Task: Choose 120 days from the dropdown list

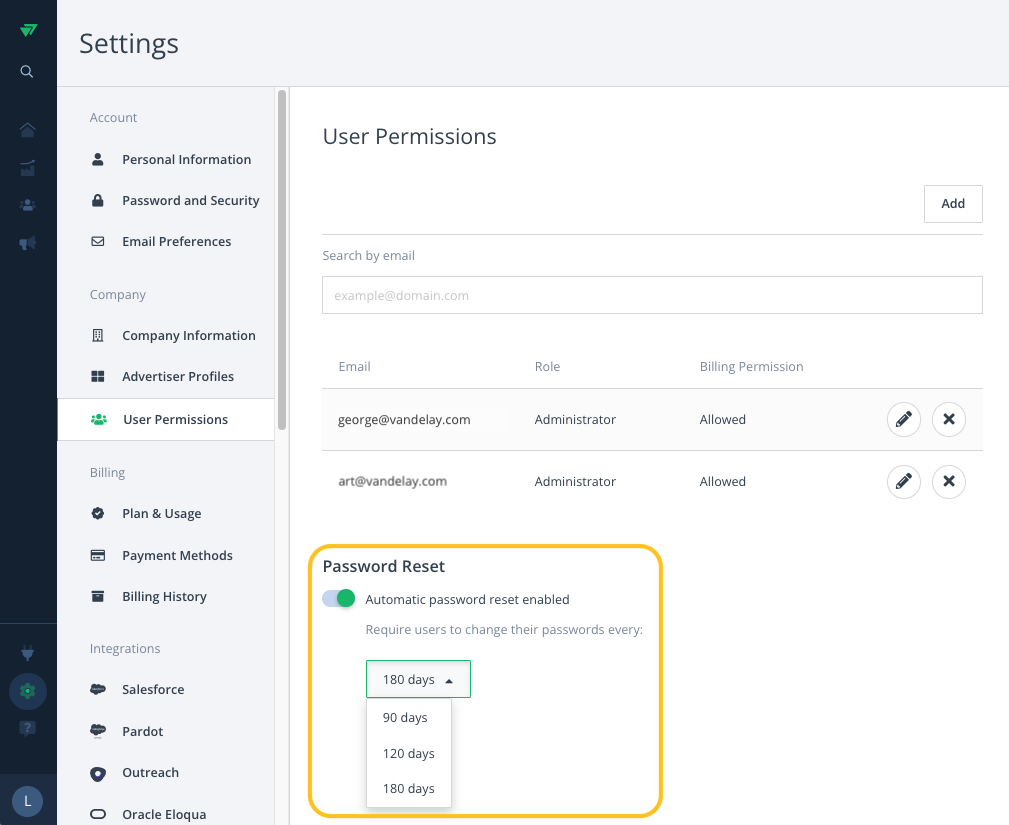Action: [409, 754]
